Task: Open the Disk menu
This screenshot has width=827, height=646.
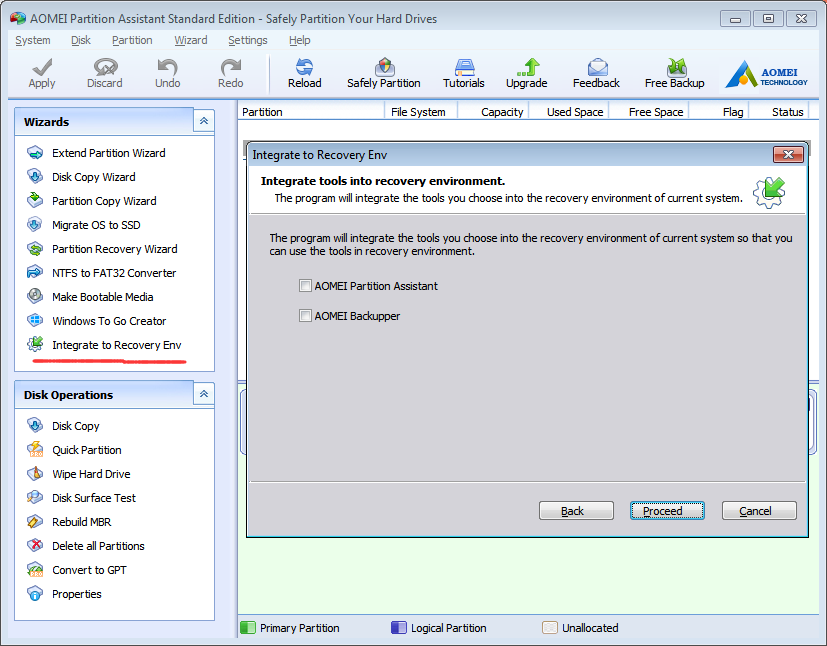Action: pyautogui.click(x=81, y=40)
